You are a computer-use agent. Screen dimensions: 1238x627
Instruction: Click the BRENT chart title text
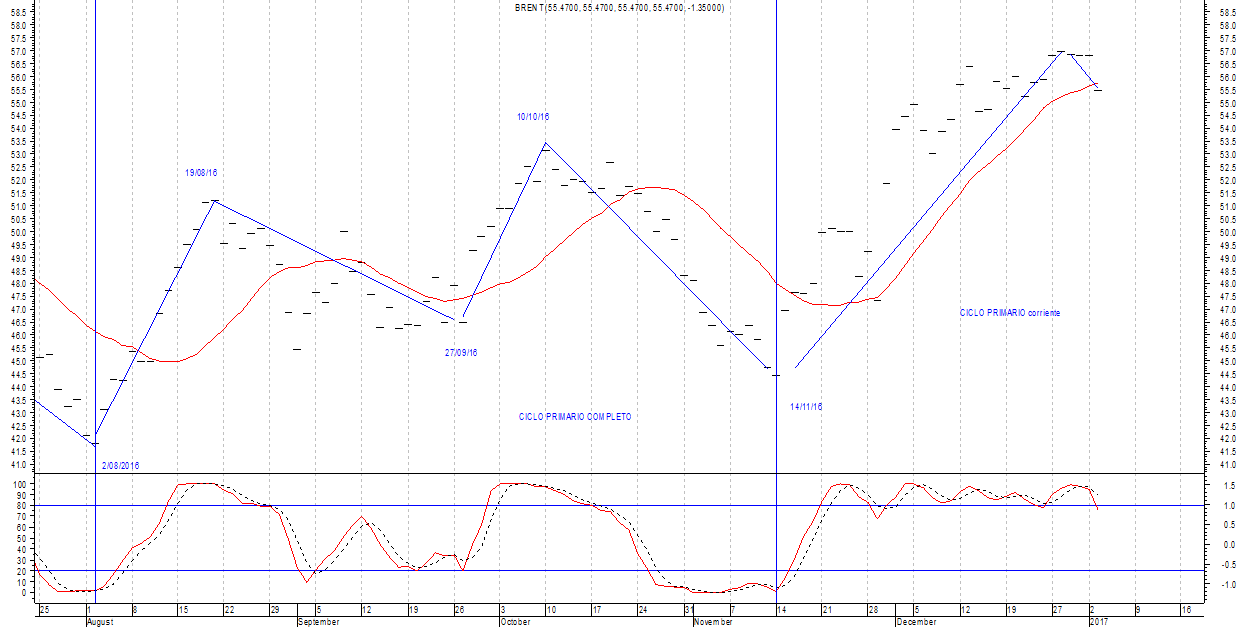(620, 8)
